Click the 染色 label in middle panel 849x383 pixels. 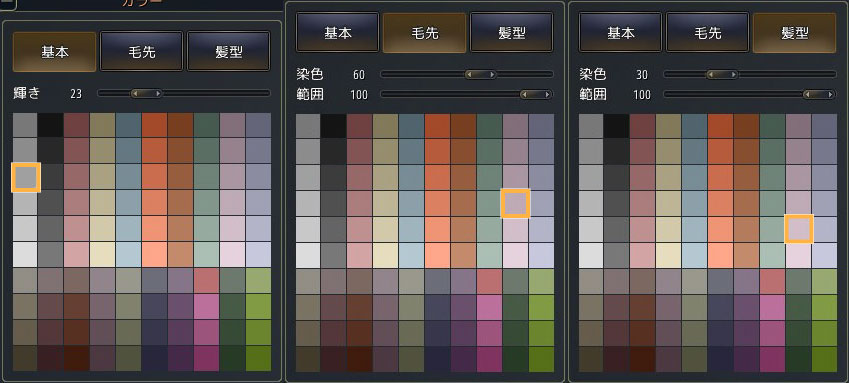click(x=310, y=74)
